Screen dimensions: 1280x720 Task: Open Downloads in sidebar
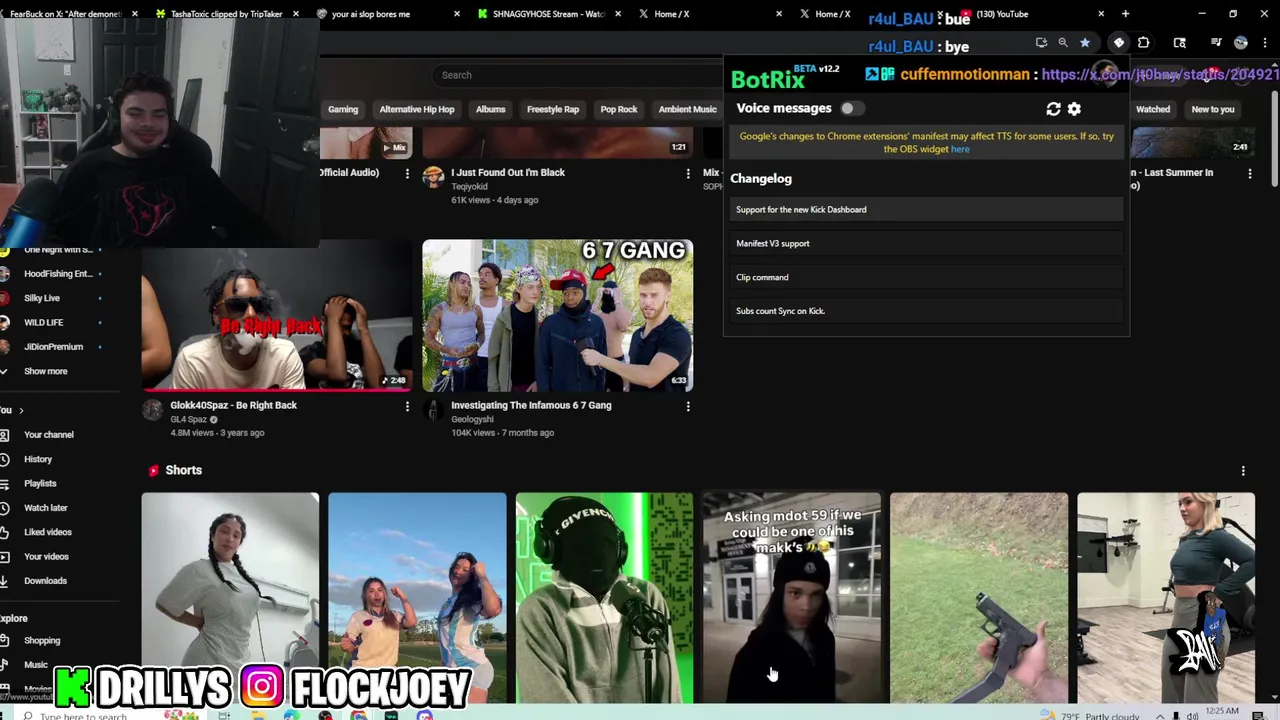[x=45, y=581]
